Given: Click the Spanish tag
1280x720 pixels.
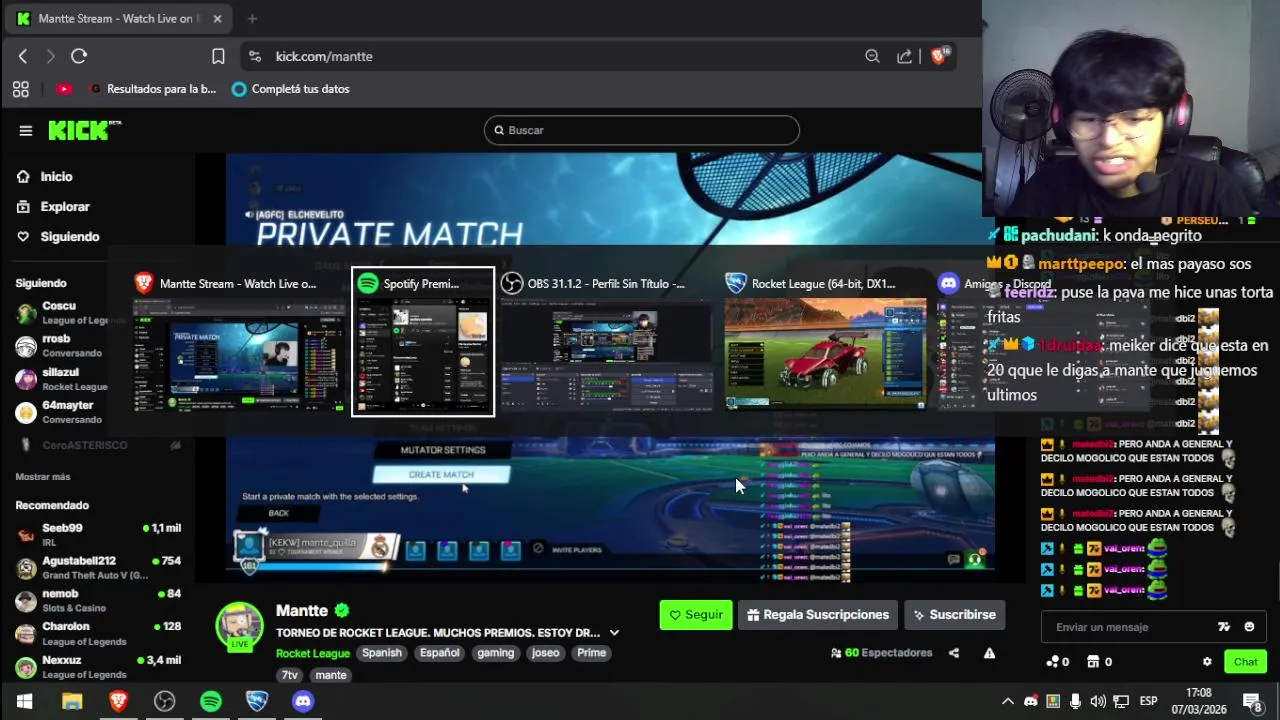Looking at the screenshot, I should coord(382,653).
